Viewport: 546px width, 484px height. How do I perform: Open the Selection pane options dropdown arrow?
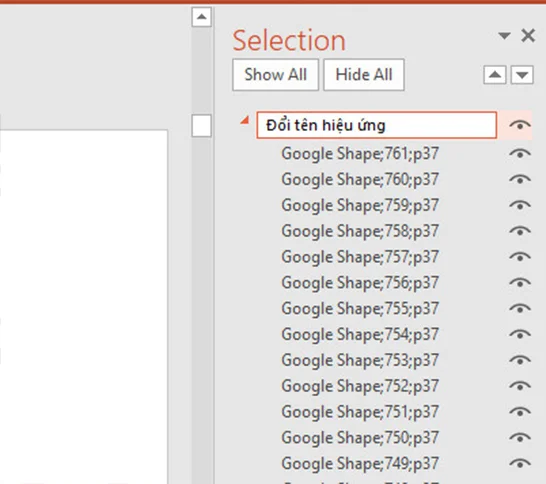pos(504,35)
